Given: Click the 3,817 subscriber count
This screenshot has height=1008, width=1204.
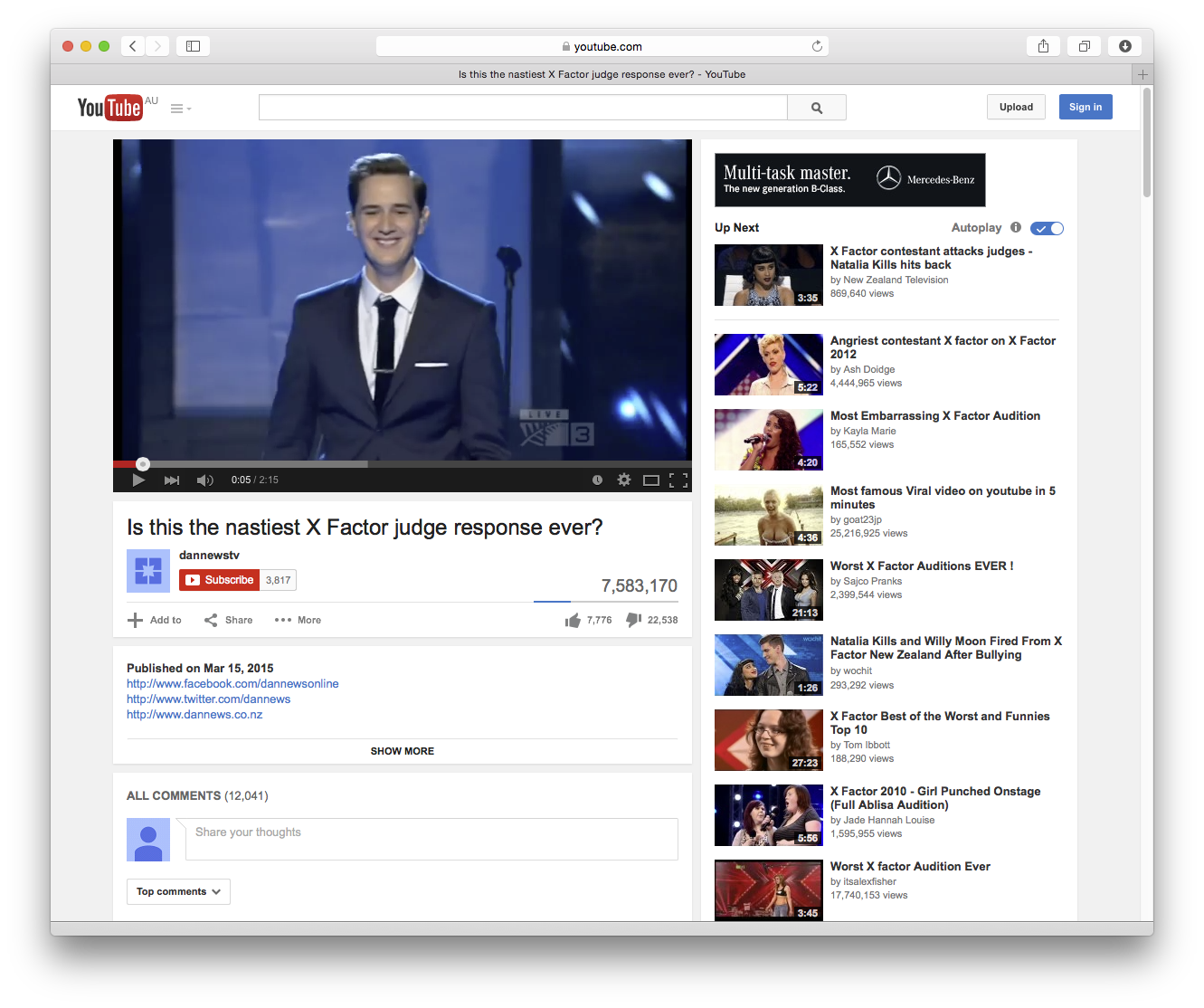Looking at the screenshot, I should click(279, 580).
